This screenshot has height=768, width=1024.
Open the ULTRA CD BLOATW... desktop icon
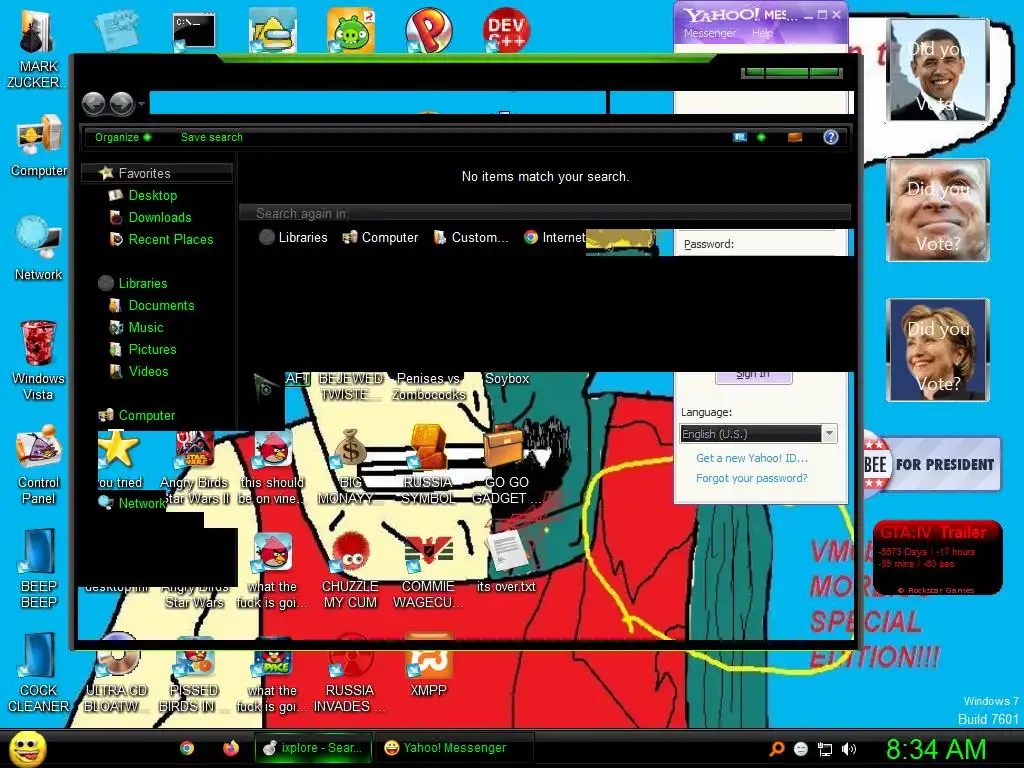tap(116, 673)
